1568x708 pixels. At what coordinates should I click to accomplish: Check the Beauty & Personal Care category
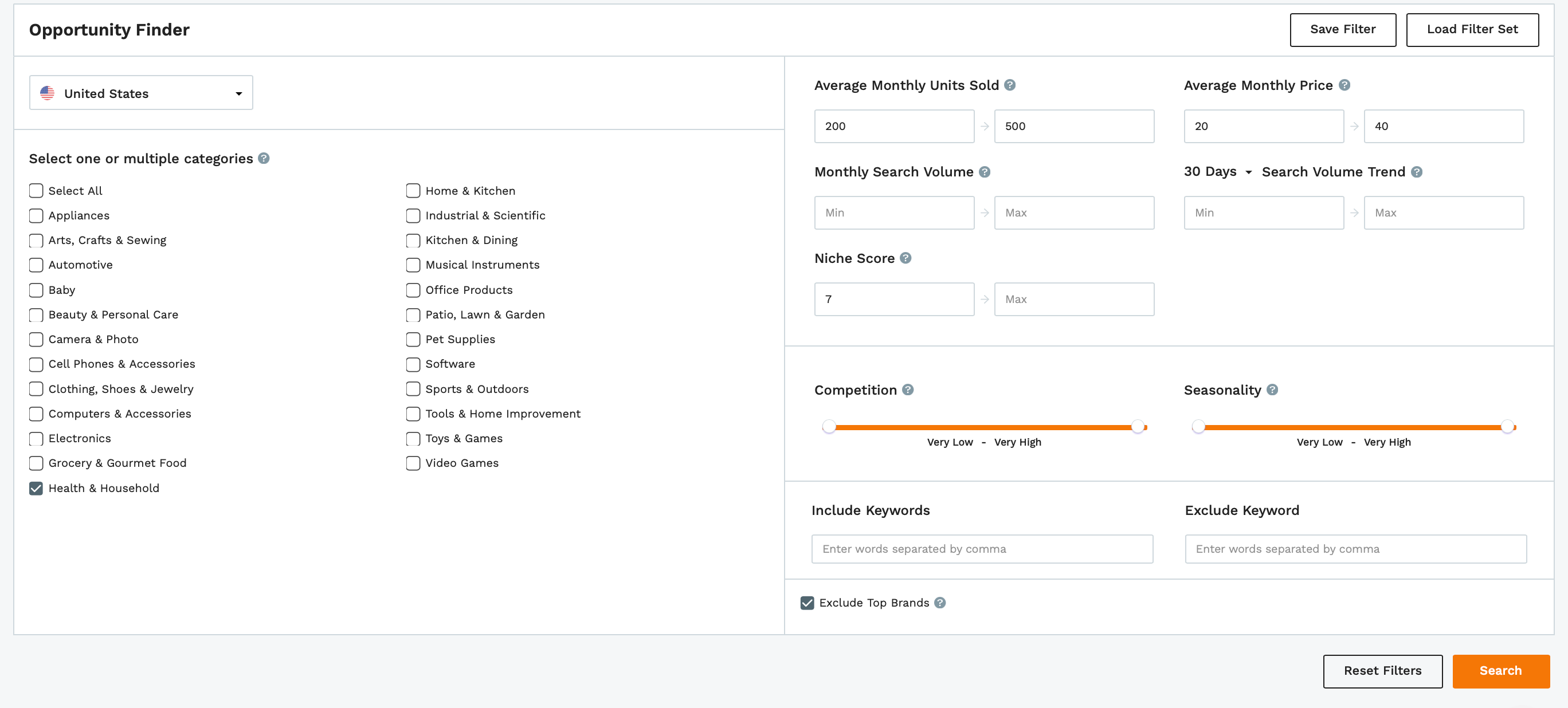coord(36,315)
